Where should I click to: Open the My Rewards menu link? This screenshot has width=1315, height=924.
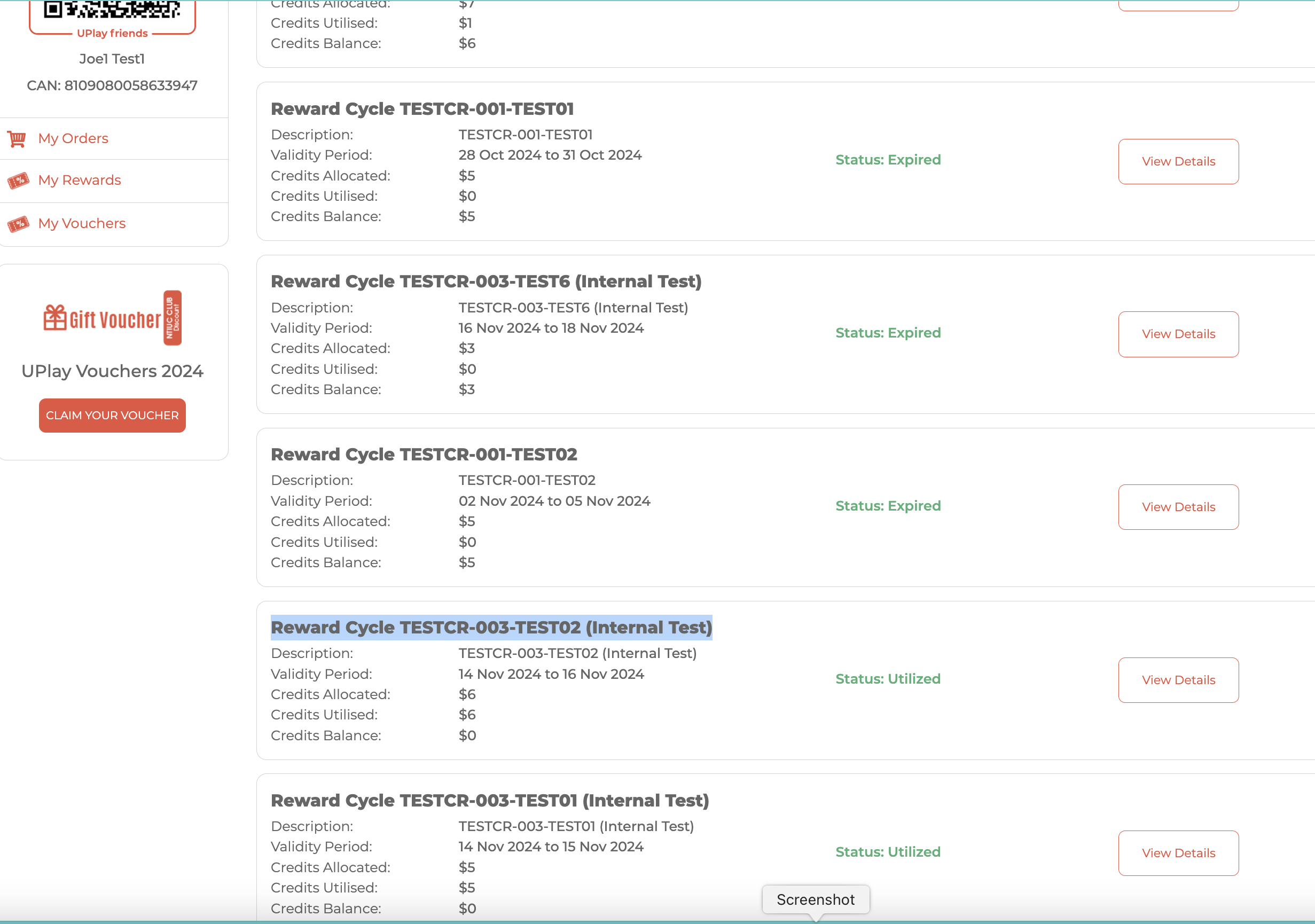tap(80, 181)
